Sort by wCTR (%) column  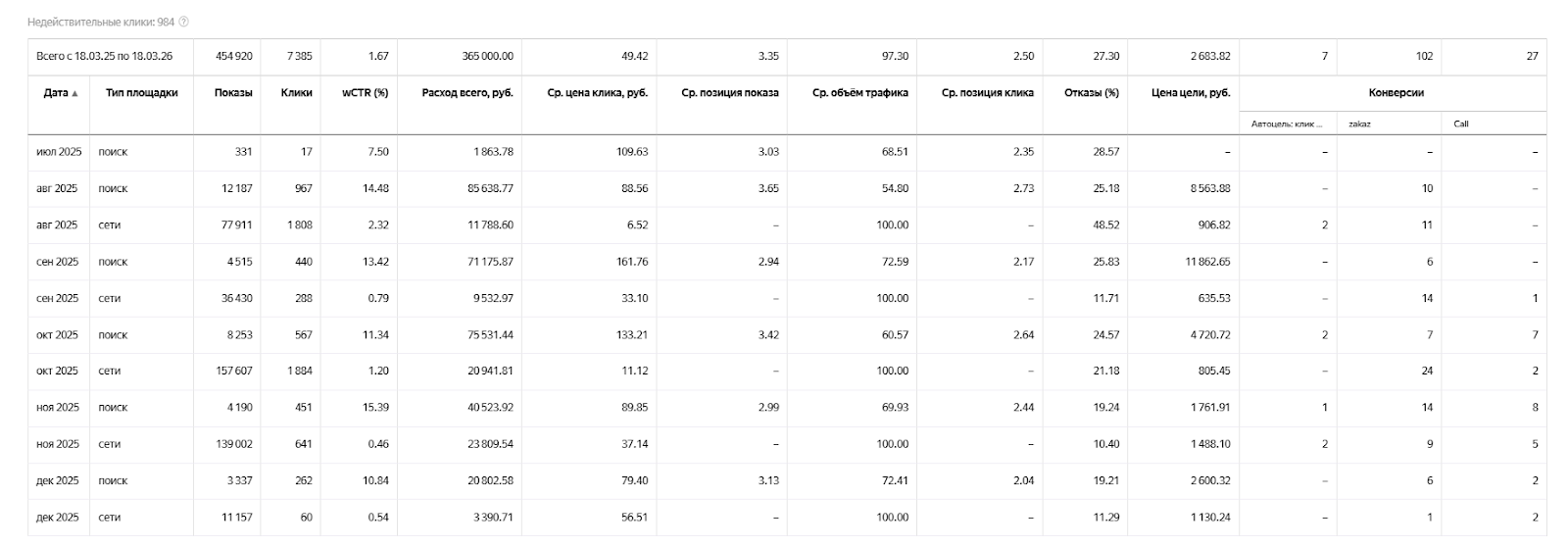[365, 93]
